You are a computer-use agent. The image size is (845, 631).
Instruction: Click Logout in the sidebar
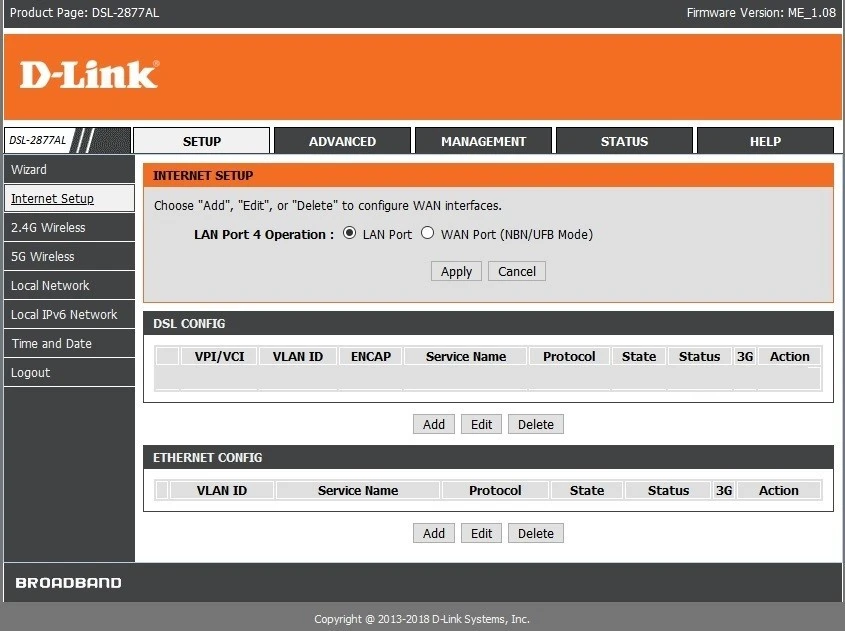69,373
